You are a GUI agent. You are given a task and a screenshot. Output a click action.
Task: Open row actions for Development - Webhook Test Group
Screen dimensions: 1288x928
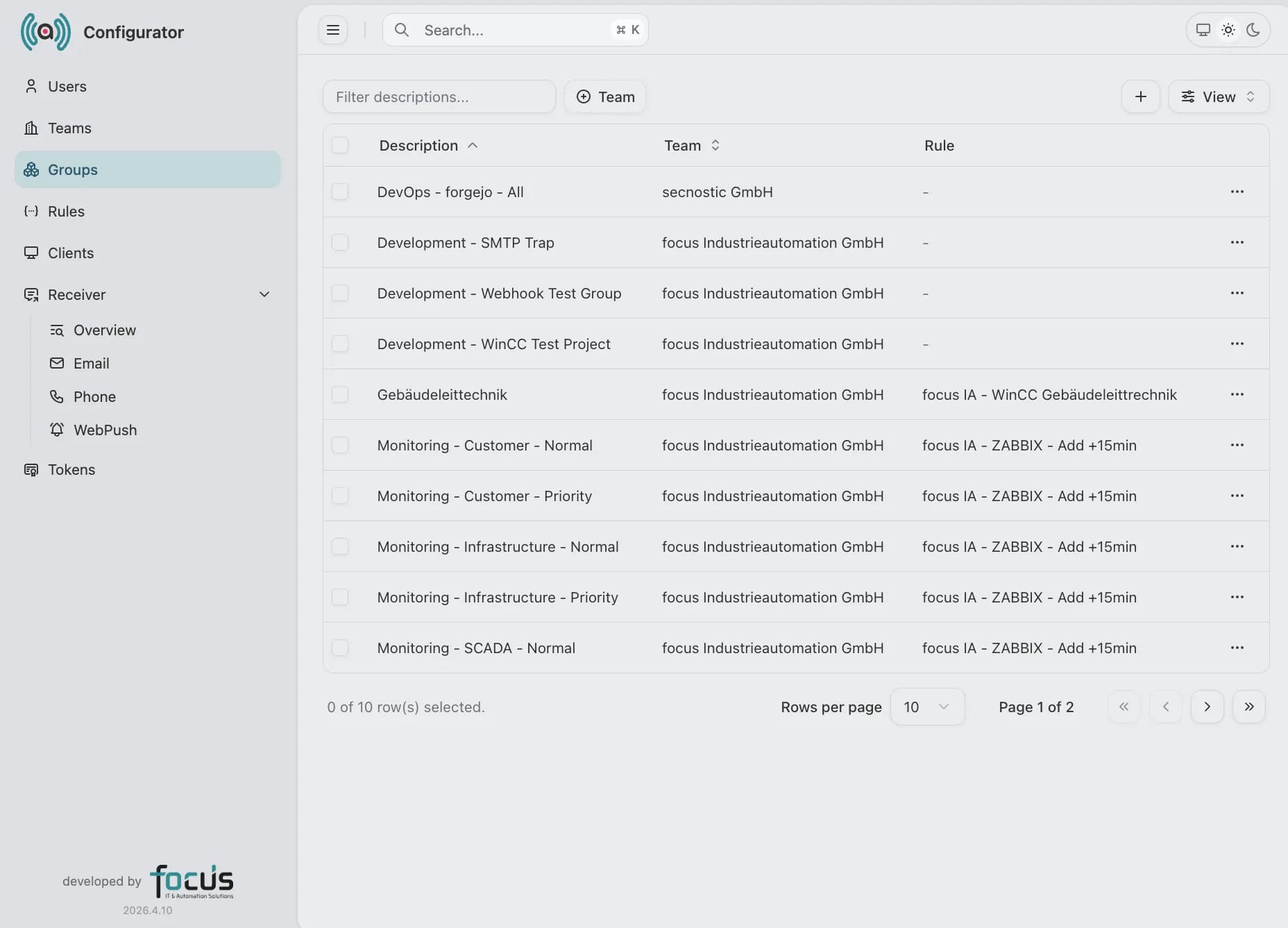click(x=1237, y=293)
